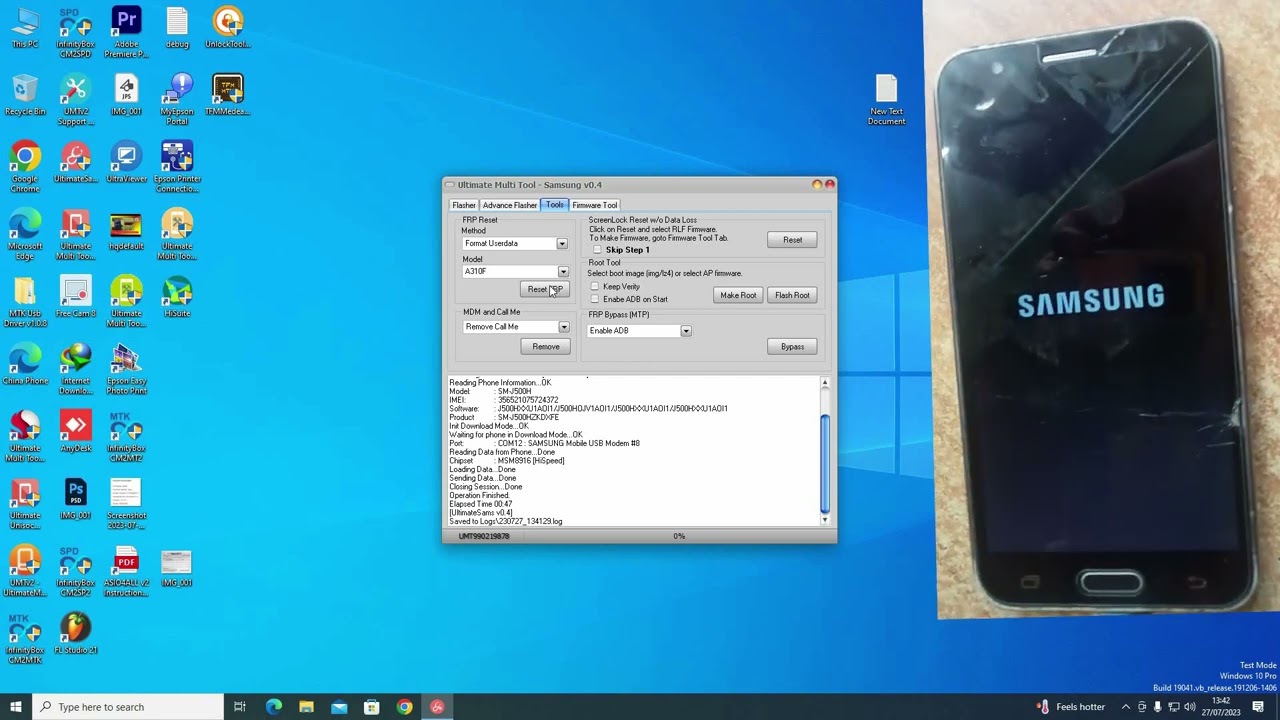Launch Adobe Premiere Pro shortcut
The image size is (1280, 720).
coord(127,33)
